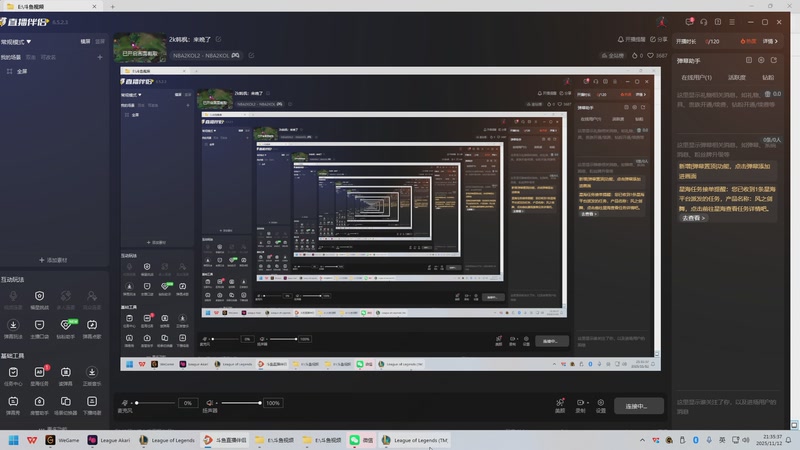Click 热度 heat indicator
Screen dimensions: 800x450
coord(748,41)
